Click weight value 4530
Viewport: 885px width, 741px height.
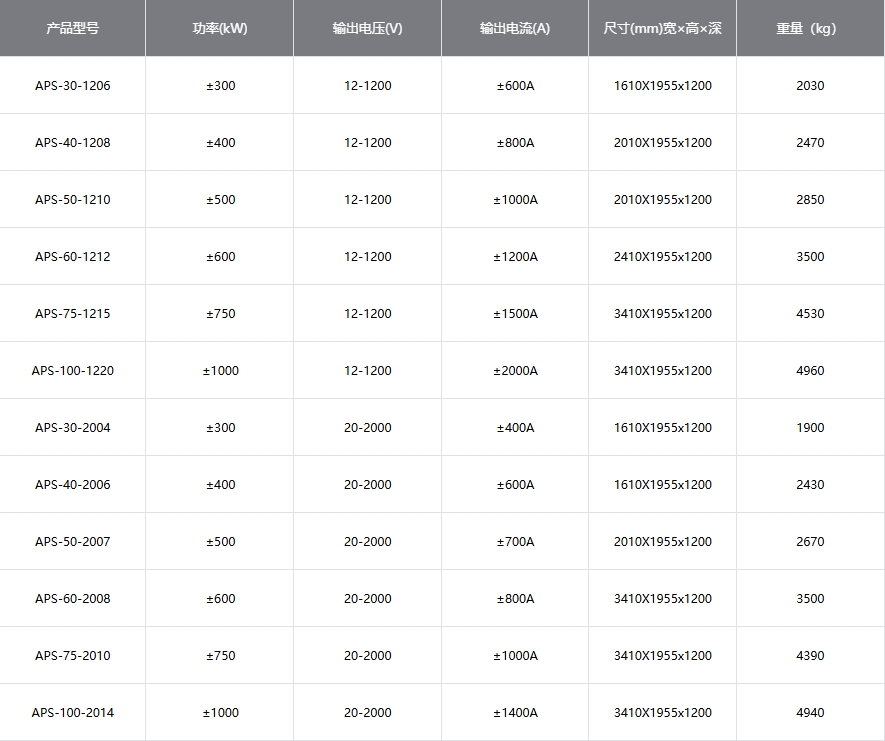click(810, 314)
